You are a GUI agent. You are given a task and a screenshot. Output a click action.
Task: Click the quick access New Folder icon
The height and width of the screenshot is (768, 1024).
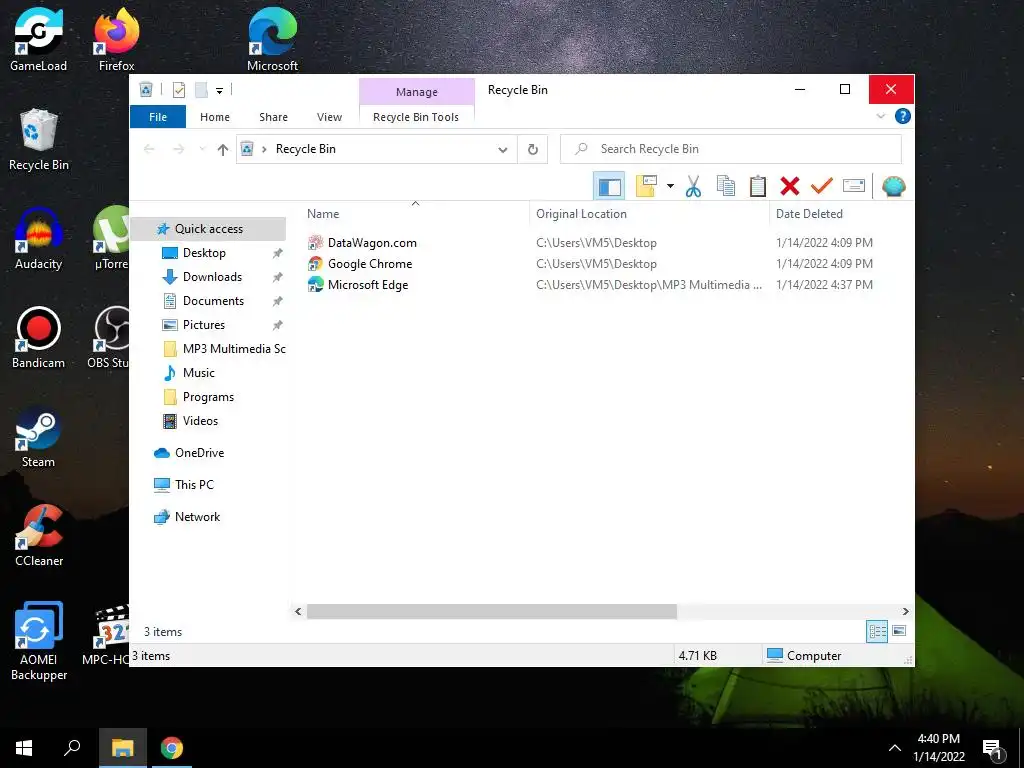pos(201,90)
